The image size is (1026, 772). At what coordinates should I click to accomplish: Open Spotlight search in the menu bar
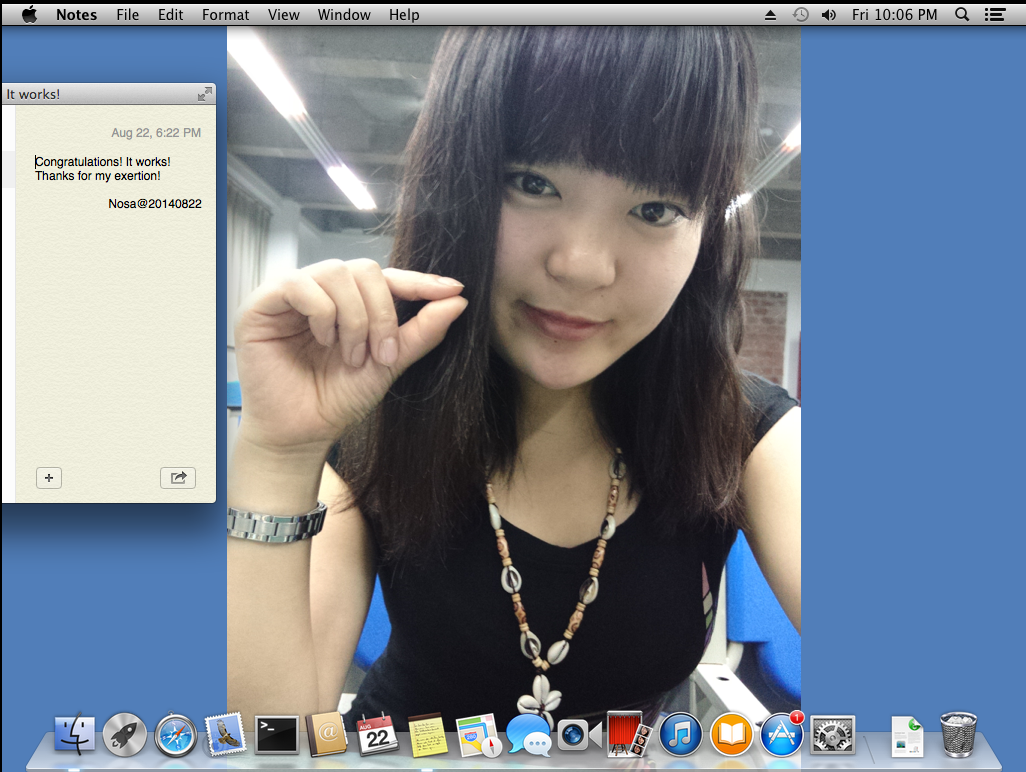point(961,14)
